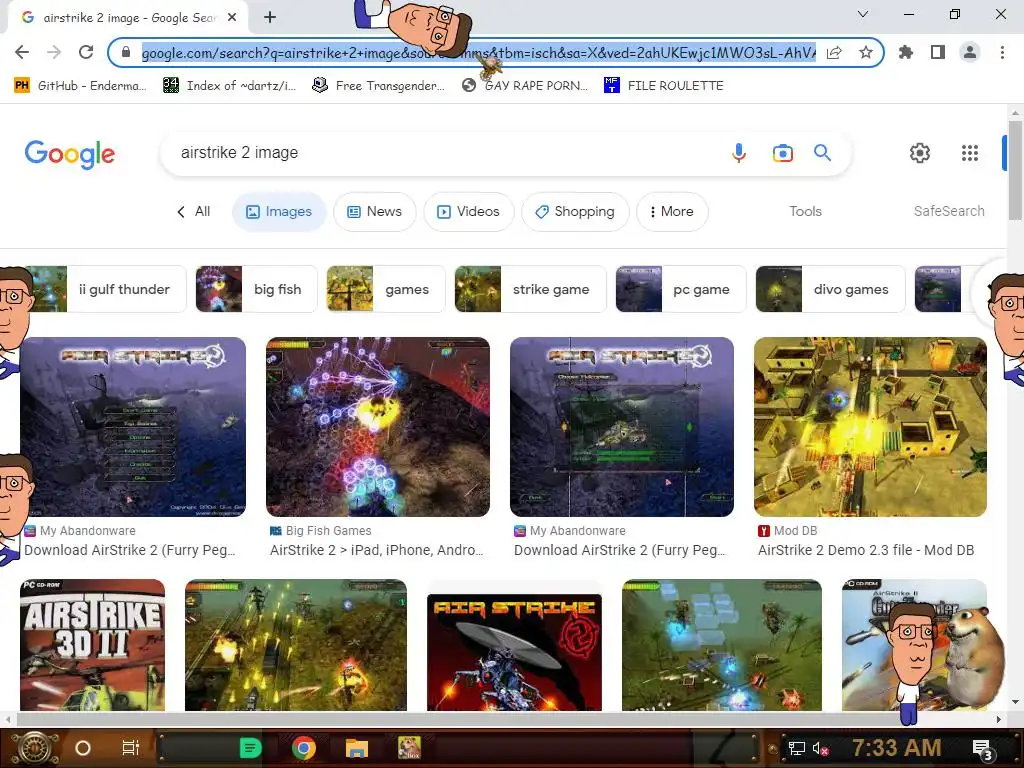Filter by 'big fish' chip
The height and width of the screenshot is (768, 1024).
256,289
